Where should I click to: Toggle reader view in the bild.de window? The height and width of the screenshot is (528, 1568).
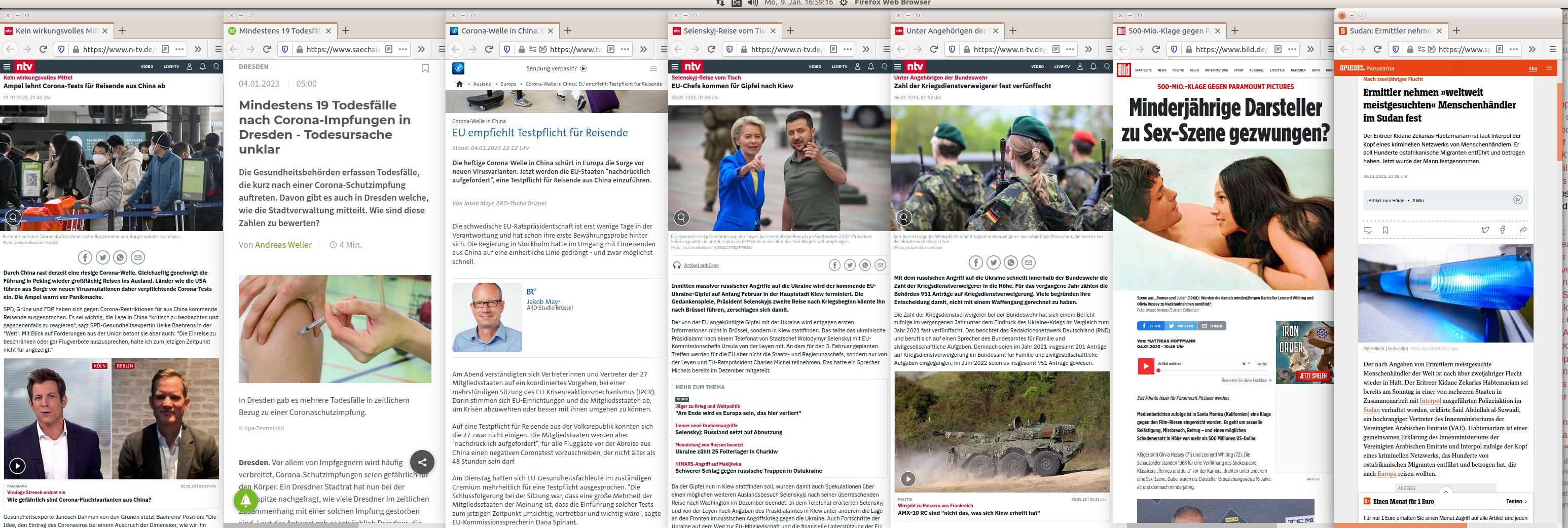coord(1278,49)
